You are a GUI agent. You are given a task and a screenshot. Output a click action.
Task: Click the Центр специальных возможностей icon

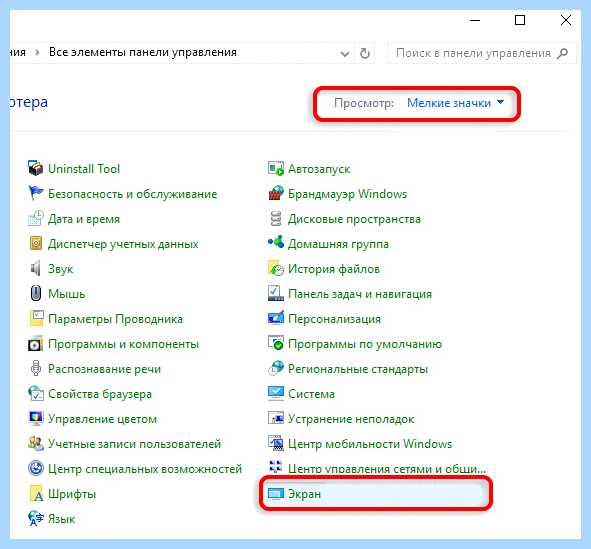point(36,468)
